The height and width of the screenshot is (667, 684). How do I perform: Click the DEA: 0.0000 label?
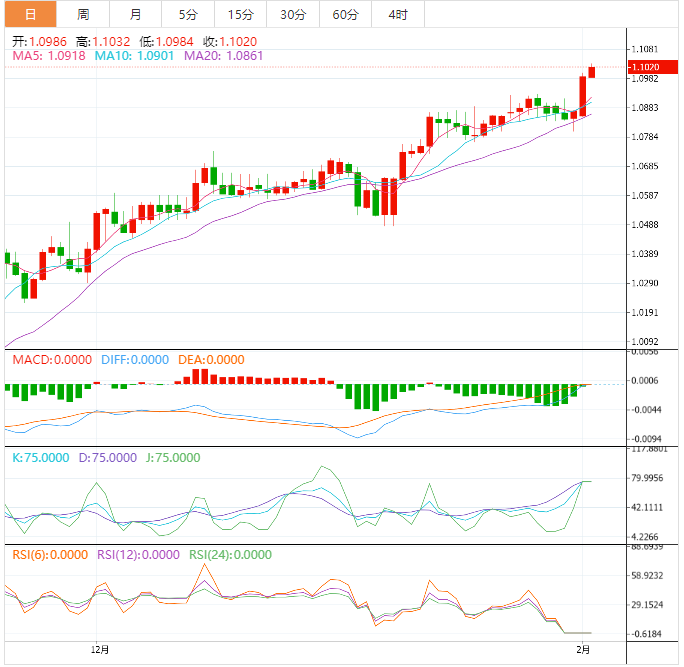pyautogui.click(x=211, y=360)
